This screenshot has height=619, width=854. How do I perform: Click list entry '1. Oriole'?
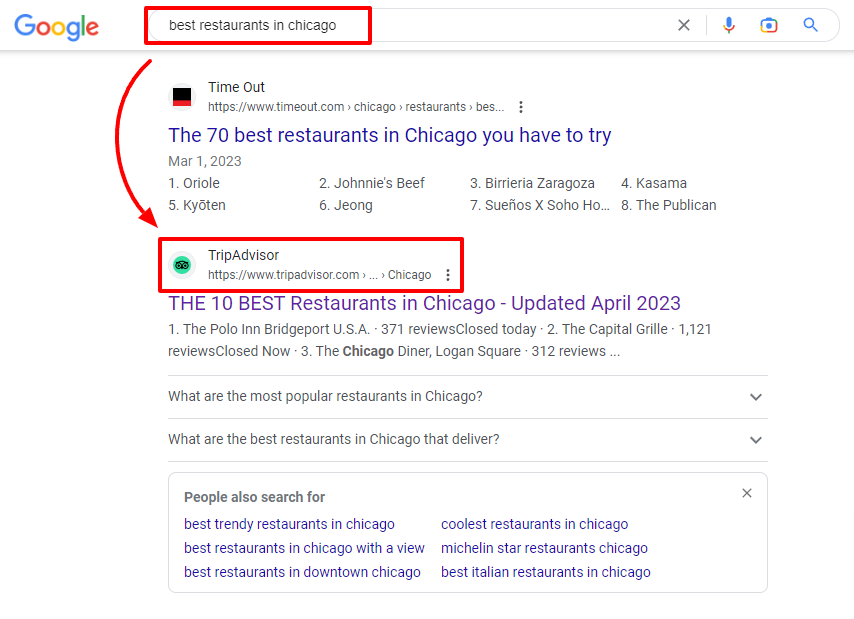pyautogui.click(x=194, y=183)
